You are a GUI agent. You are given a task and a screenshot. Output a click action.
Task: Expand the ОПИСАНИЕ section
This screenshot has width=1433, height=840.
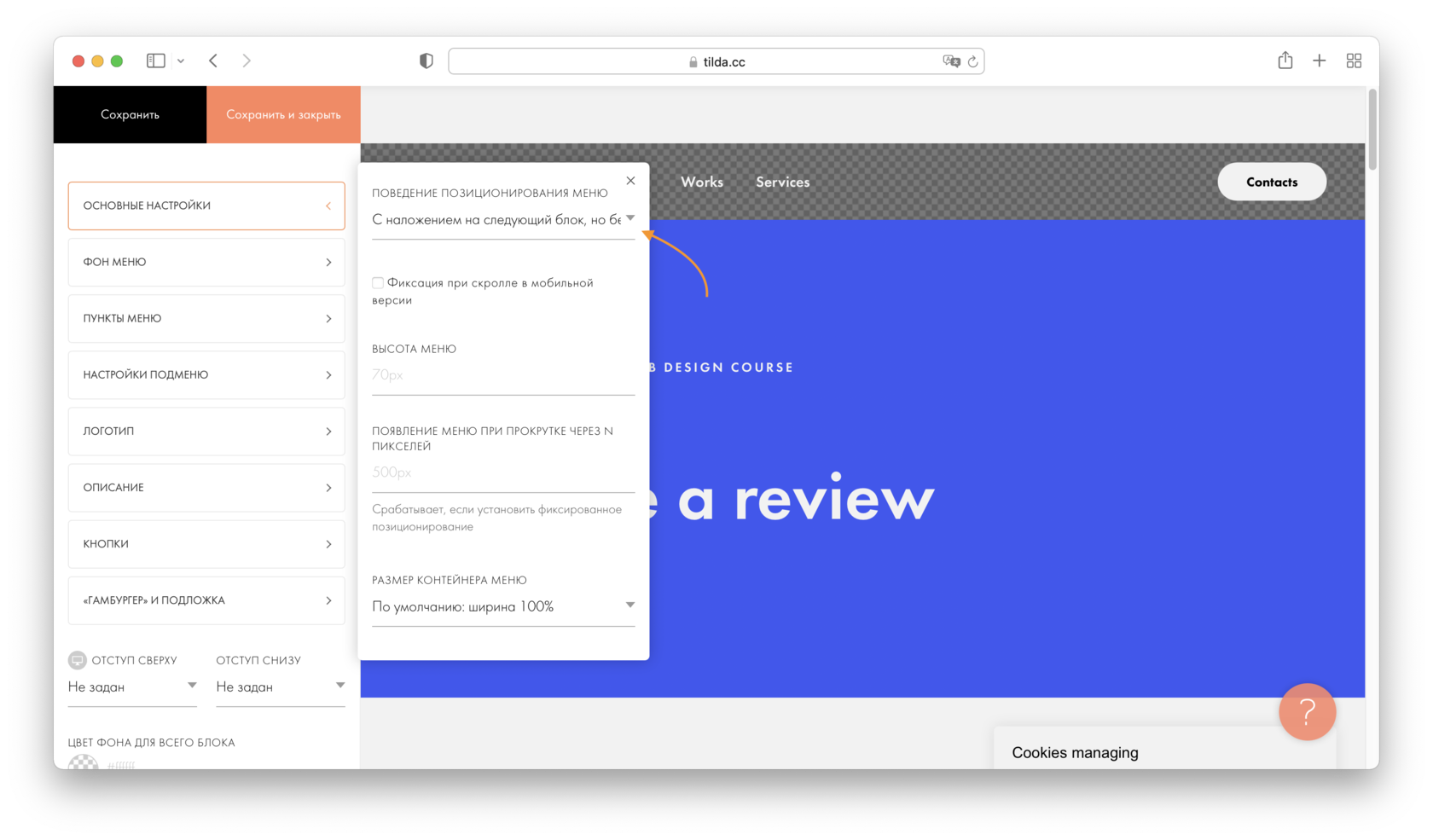point(206,487)
